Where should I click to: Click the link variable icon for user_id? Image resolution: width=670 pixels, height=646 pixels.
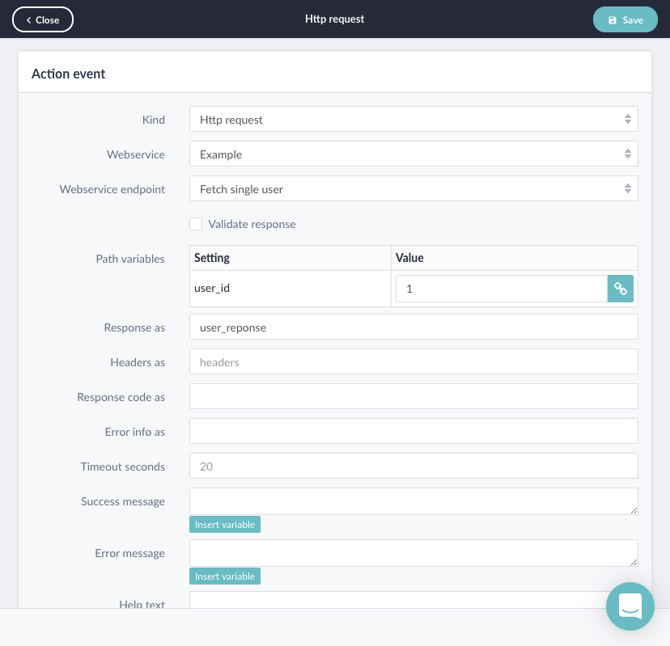621,289
